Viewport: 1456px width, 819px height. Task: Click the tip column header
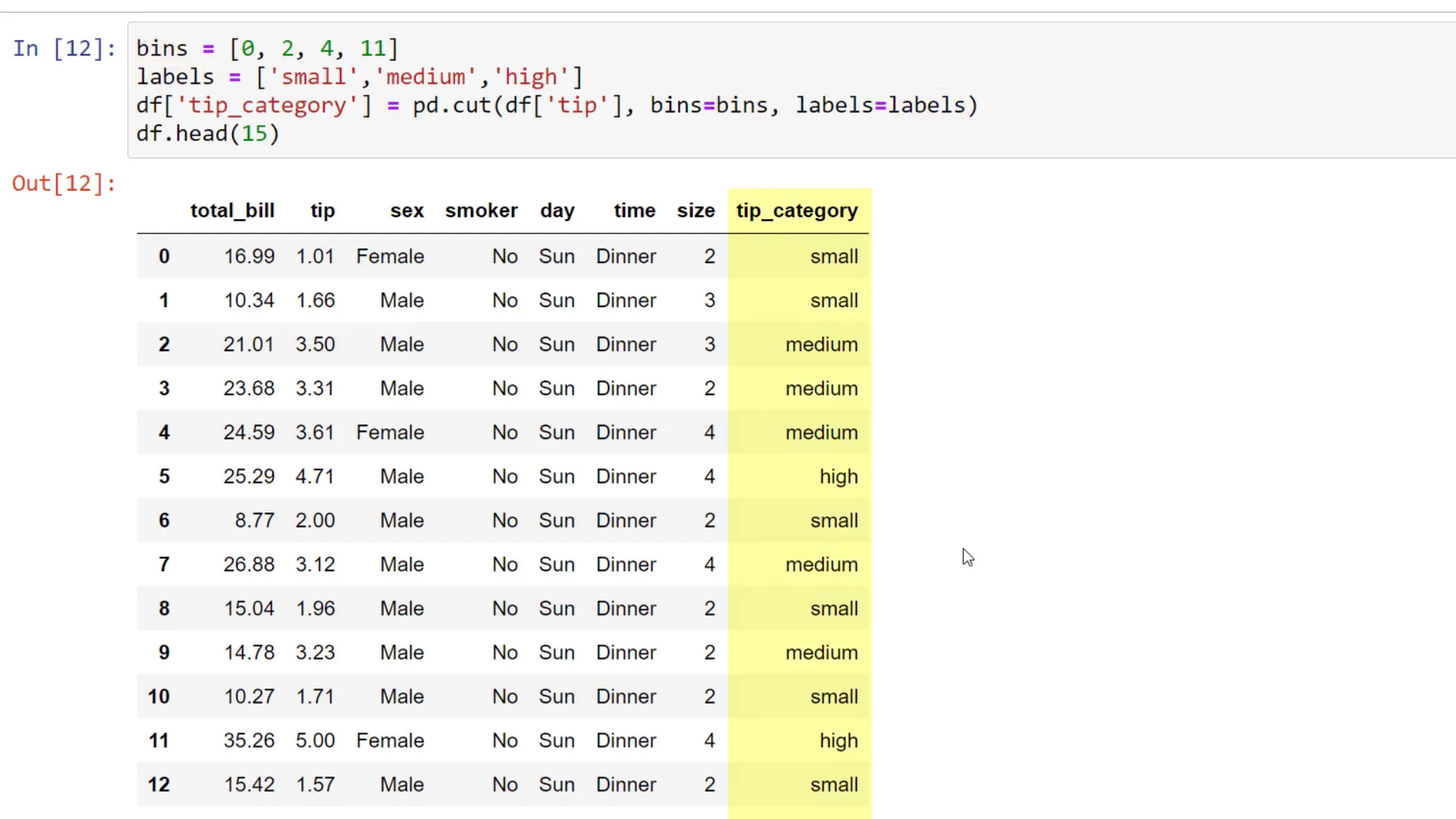point(322,211)
